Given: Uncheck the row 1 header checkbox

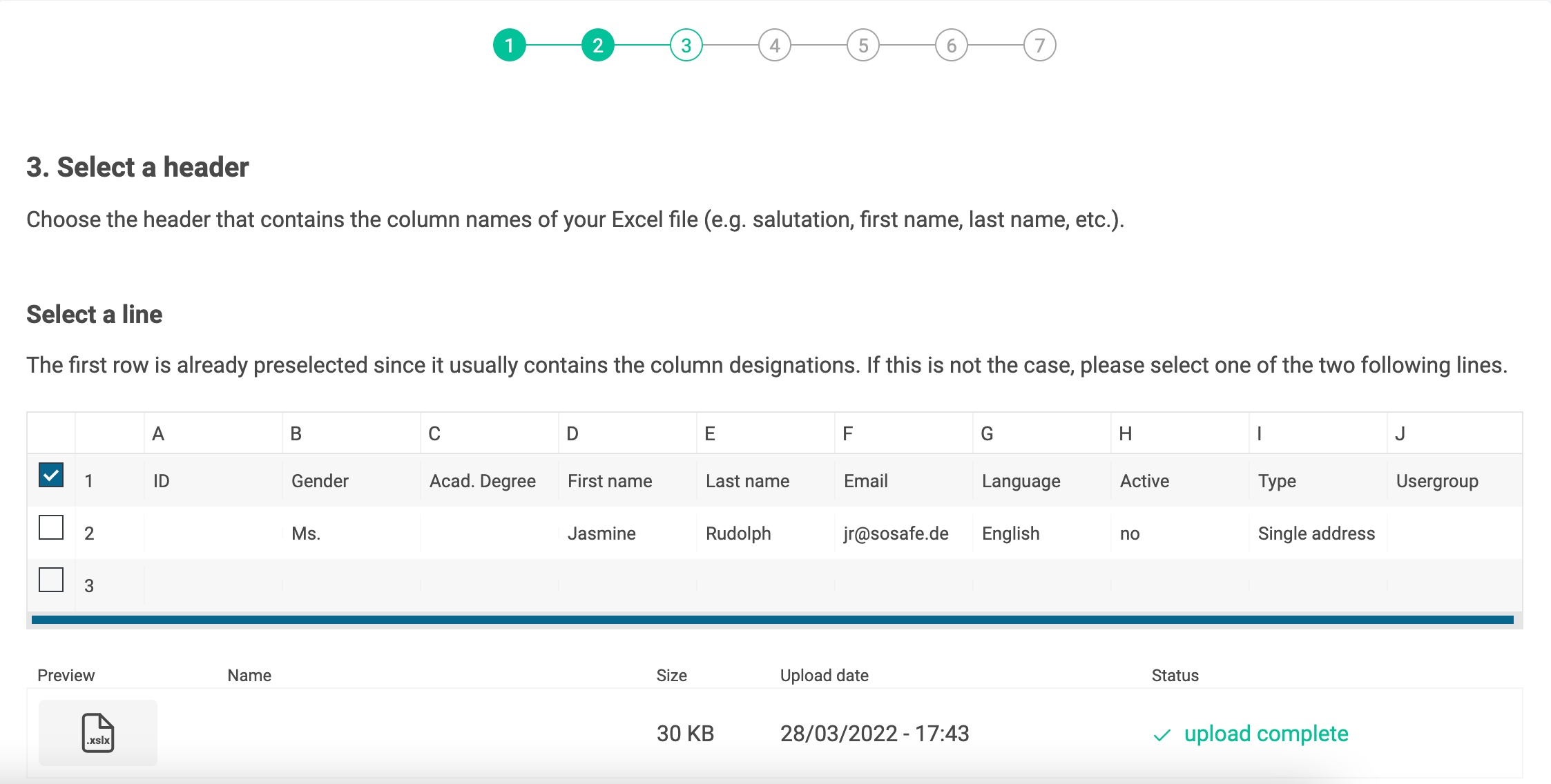Looking at the screenshot, I should 51,475.
